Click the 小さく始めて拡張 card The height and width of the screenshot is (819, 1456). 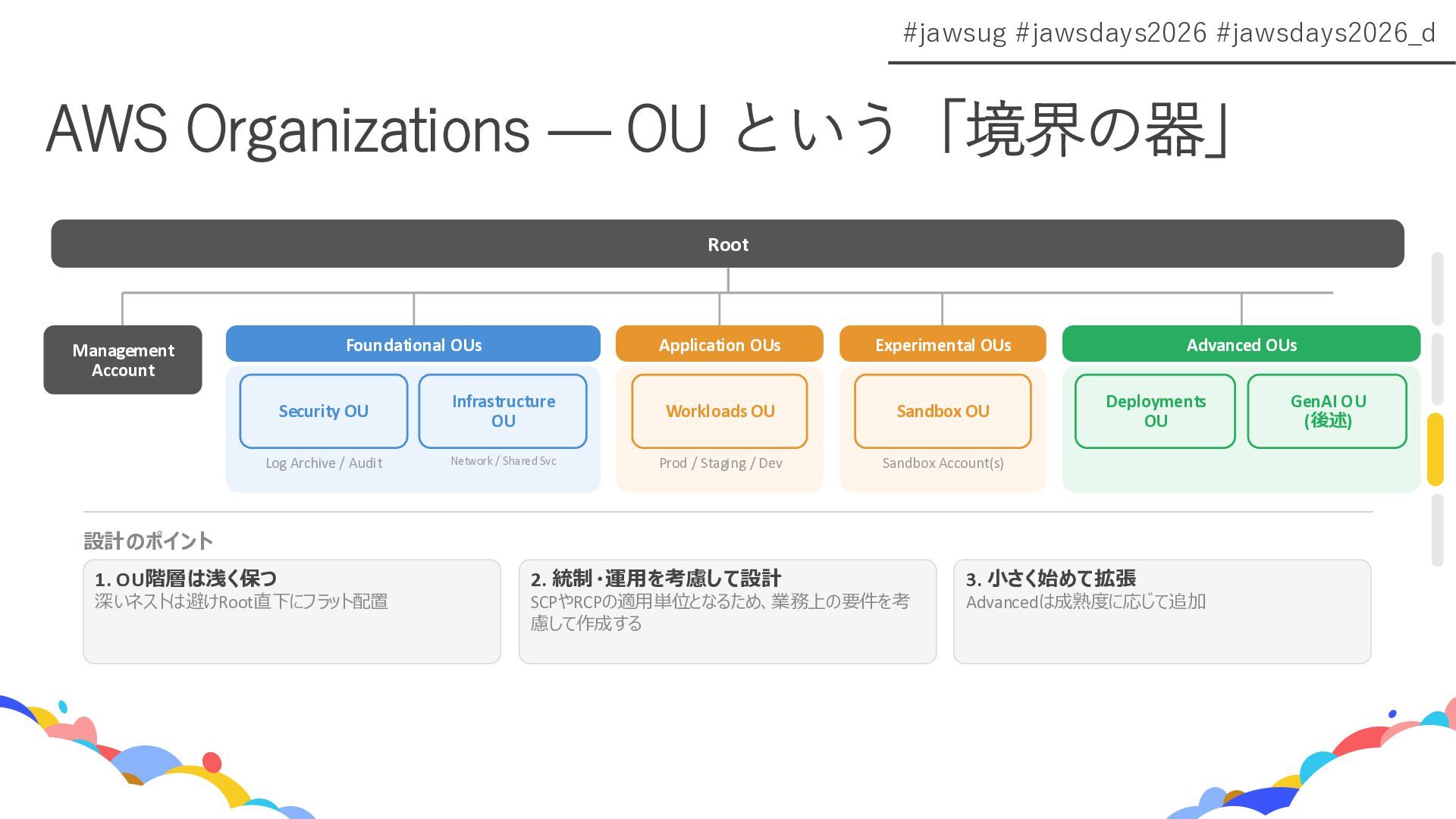pos(1162,611)
